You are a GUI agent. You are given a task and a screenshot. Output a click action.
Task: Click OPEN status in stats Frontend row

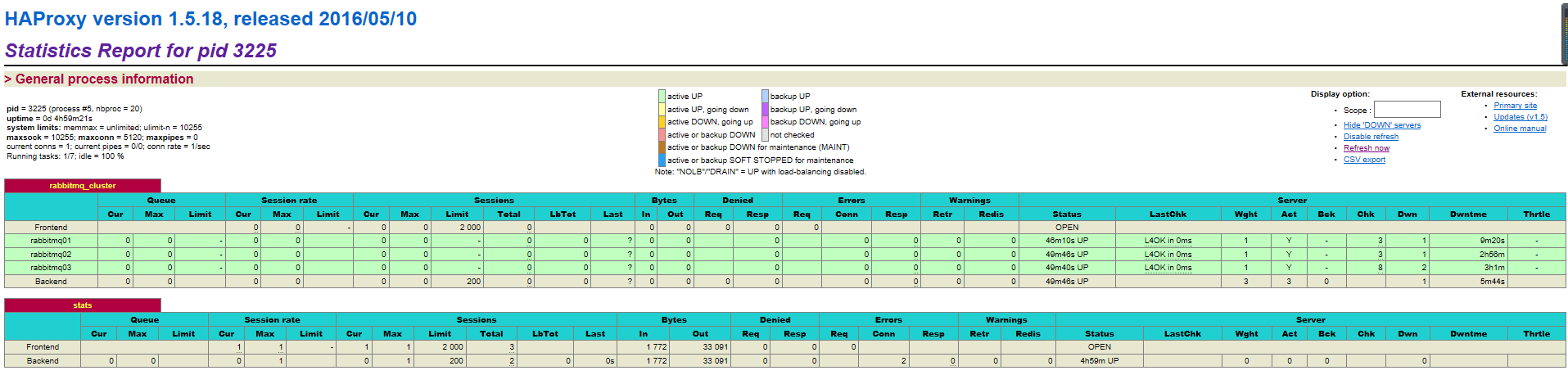(x=1099, y=347)
